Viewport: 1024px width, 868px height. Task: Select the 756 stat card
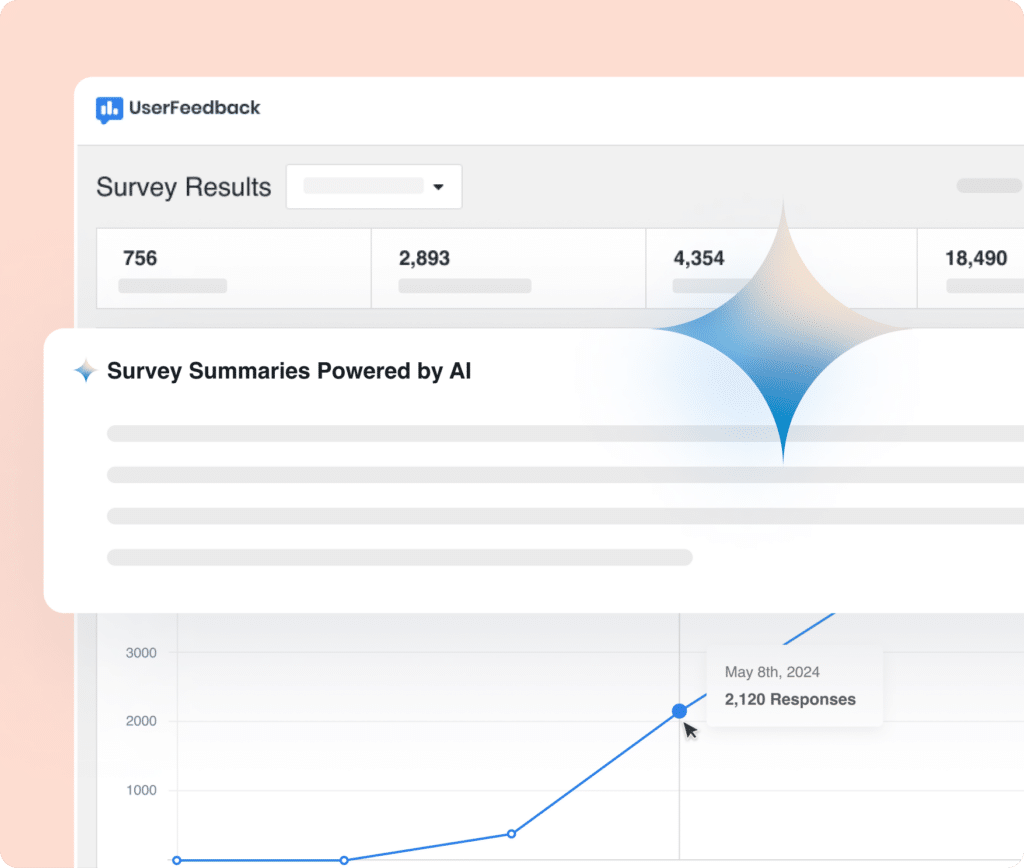(234, 268)
